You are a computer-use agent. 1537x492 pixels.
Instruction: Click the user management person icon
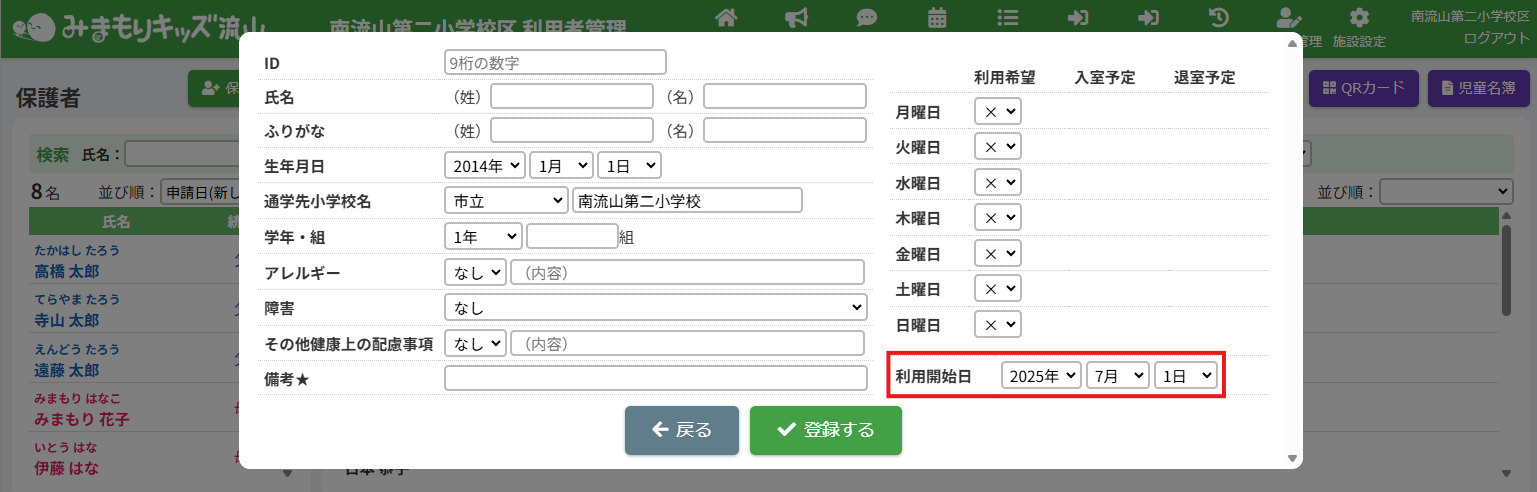click(x=1289, y=17)
